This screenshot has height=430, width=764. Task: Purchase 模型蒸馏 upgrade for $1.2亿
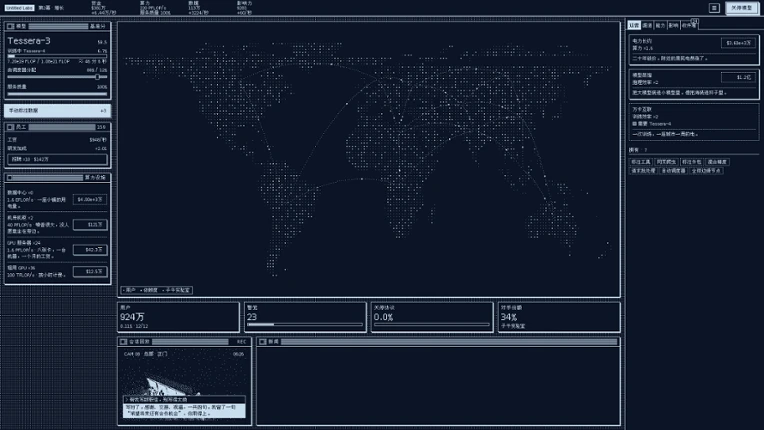pyautogui.click(x=739, y=77)
